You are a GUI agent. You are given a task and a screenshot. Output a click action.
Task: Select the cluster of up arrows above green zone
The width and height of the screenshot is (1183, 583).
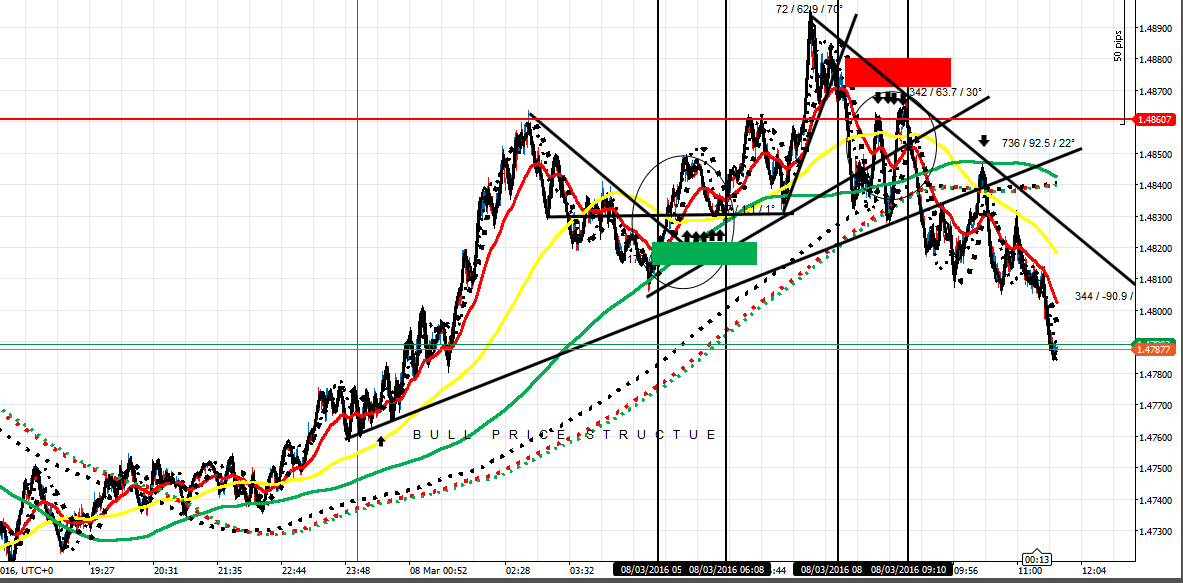(x=700, y=234)
